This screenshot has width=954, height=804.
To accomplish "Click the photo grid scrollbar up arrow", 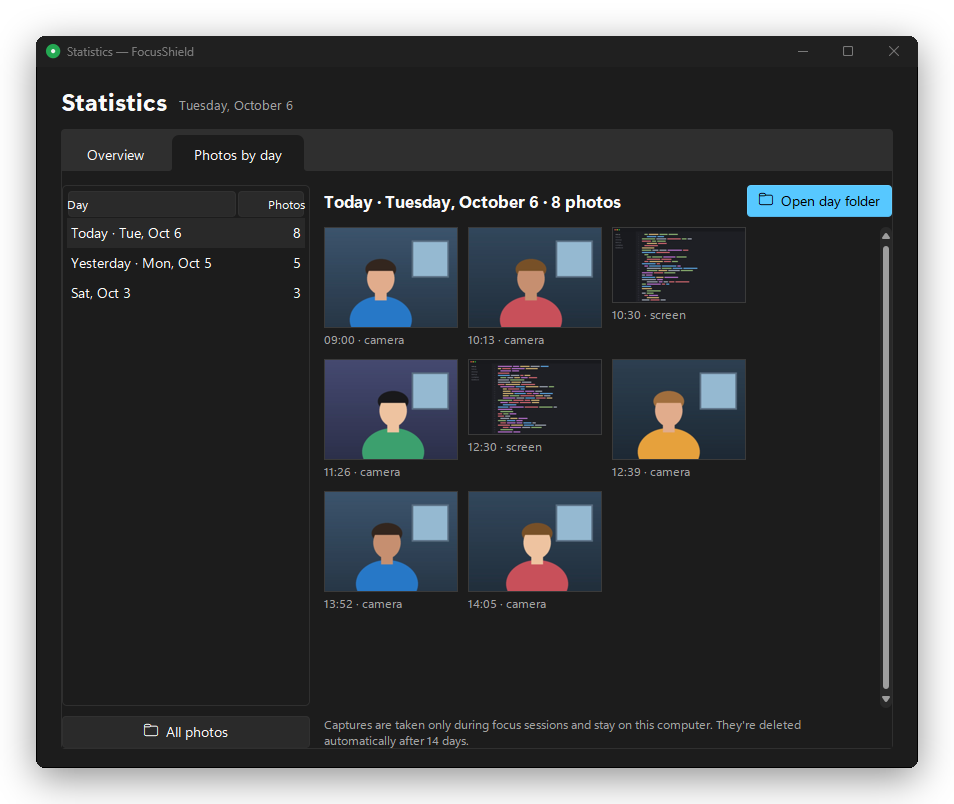I will pos(886,236).
